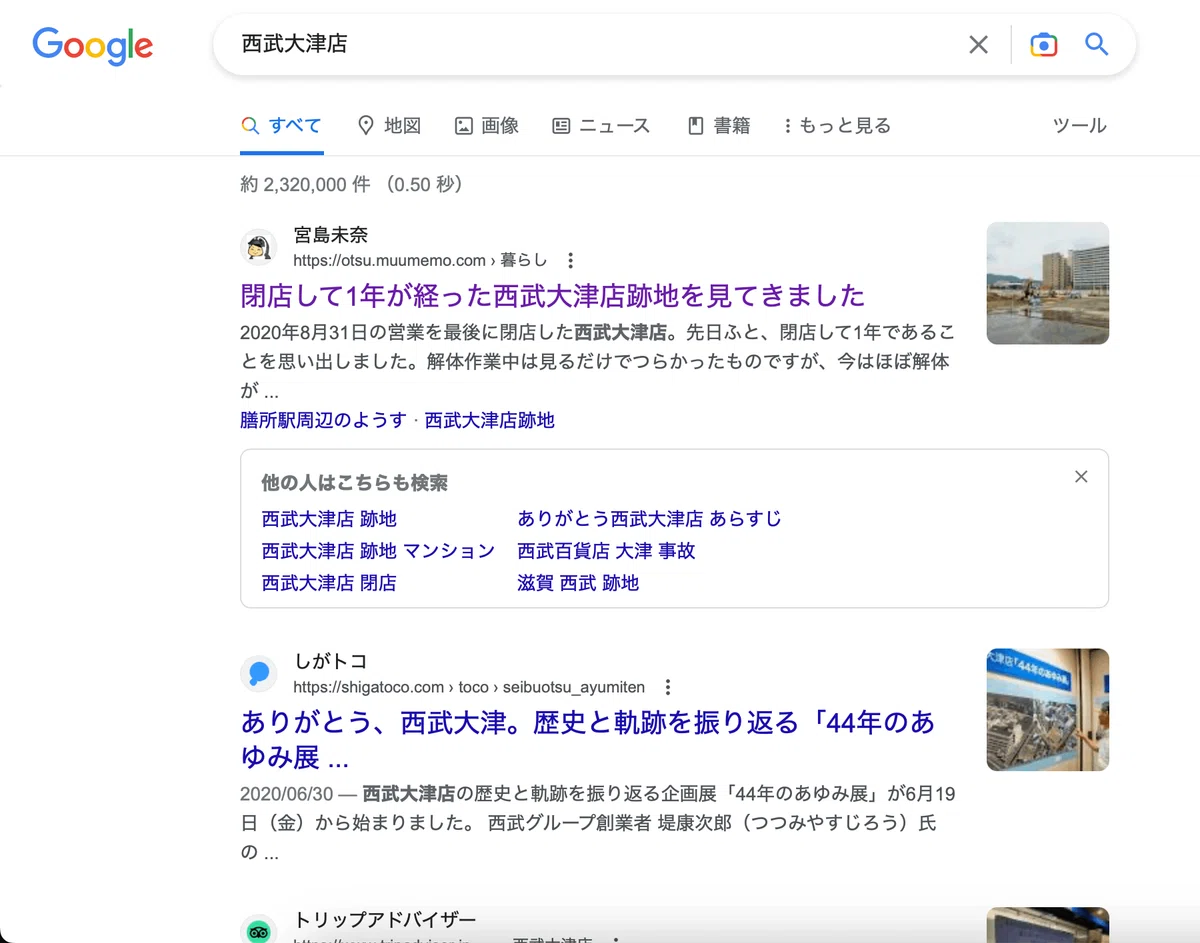Screen dimensions: 1200x943
Task: Click the magnifying glass search button
Action: (1097, 44)
